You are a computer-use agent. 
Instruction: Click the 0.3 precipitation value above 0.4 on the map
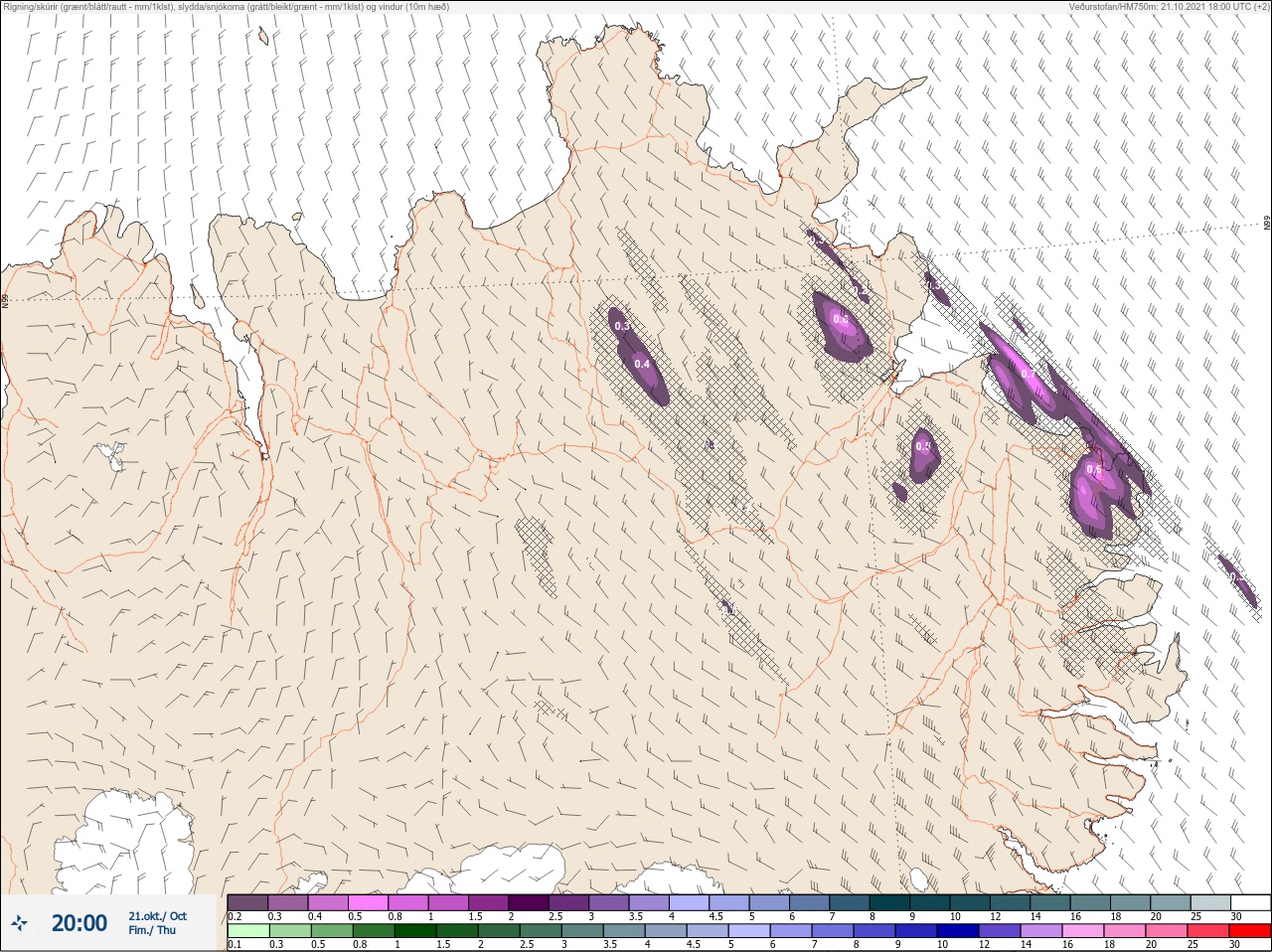click(x=622, y=326)
